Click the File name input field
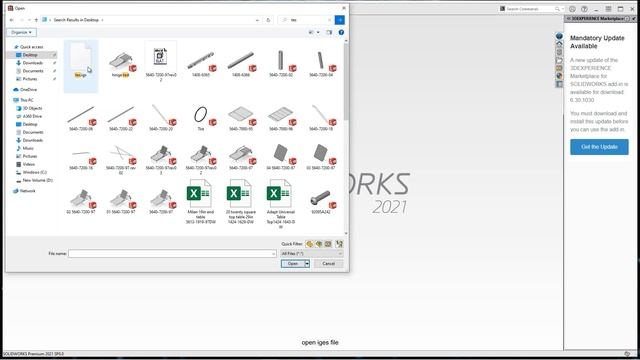Image resolution: width=640 pixels, height=360 pixels. click(172, 254)
